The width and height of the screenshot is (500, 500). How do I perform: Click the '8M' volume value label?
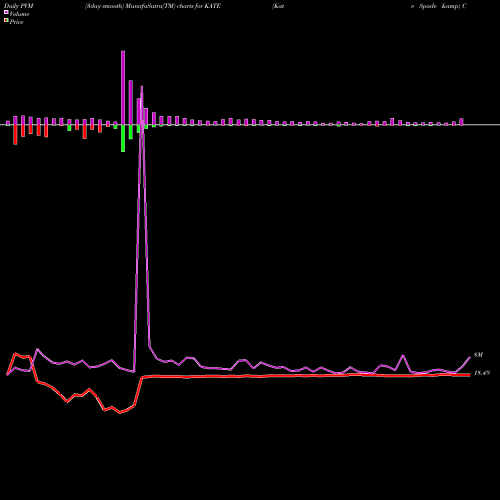click(x=478, y=355)
